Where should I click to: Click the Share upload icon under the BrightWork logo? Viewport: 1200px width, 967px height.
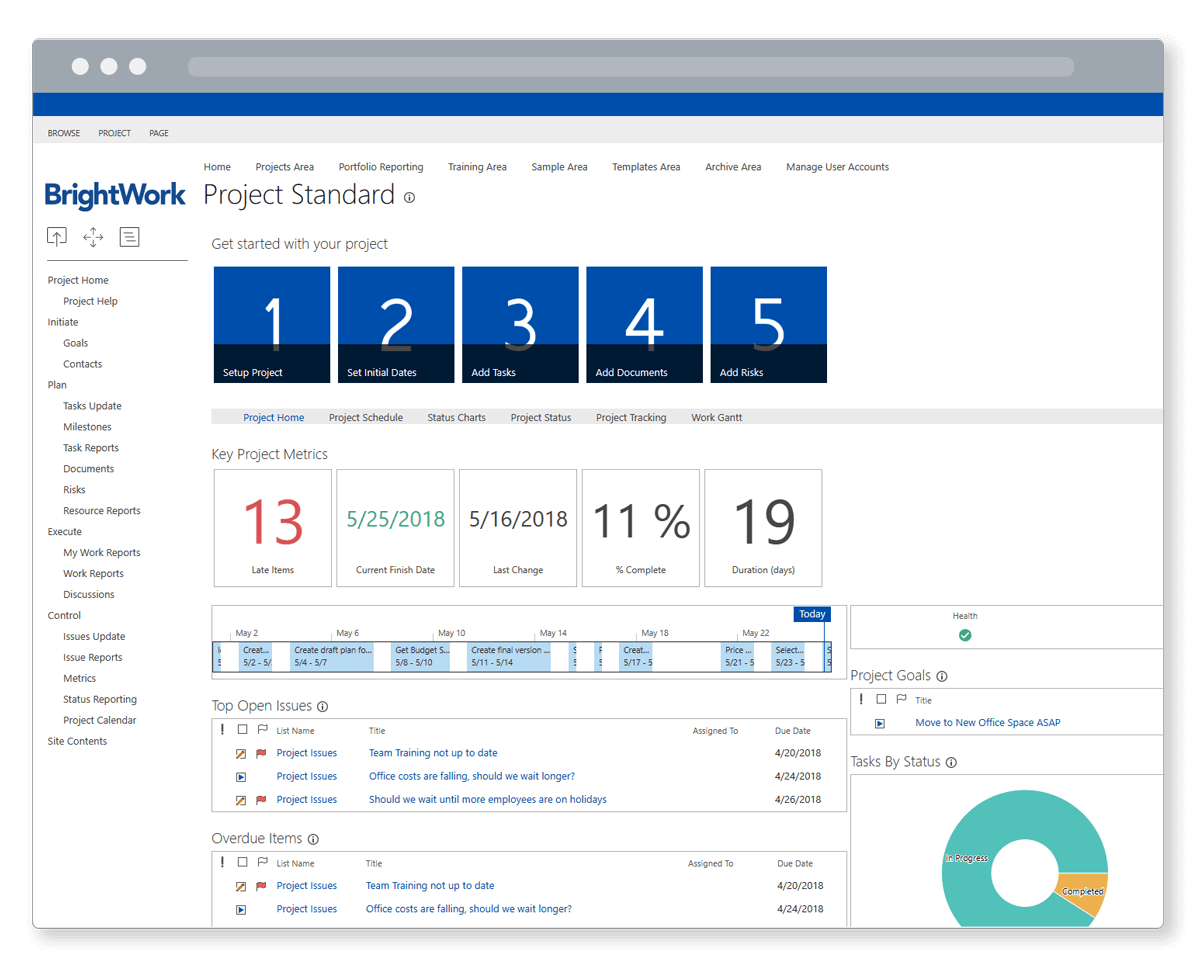coord(57,237)
